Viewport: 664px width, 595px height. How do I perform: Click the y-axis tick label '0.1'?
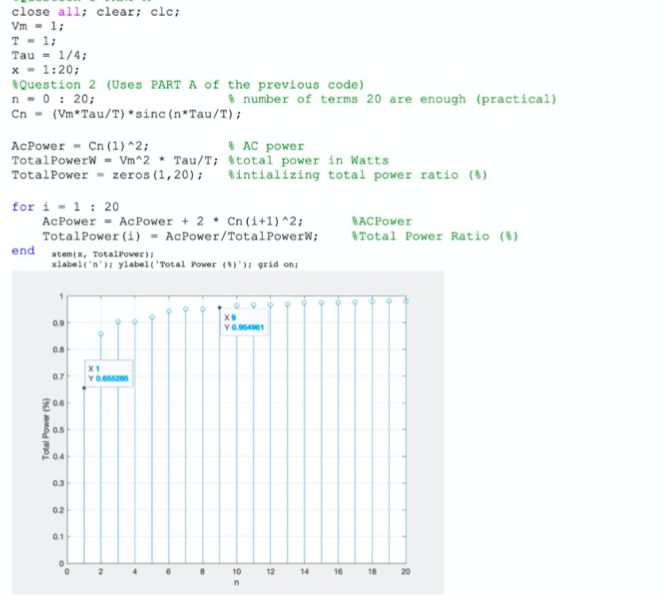(x=58, y=537)
